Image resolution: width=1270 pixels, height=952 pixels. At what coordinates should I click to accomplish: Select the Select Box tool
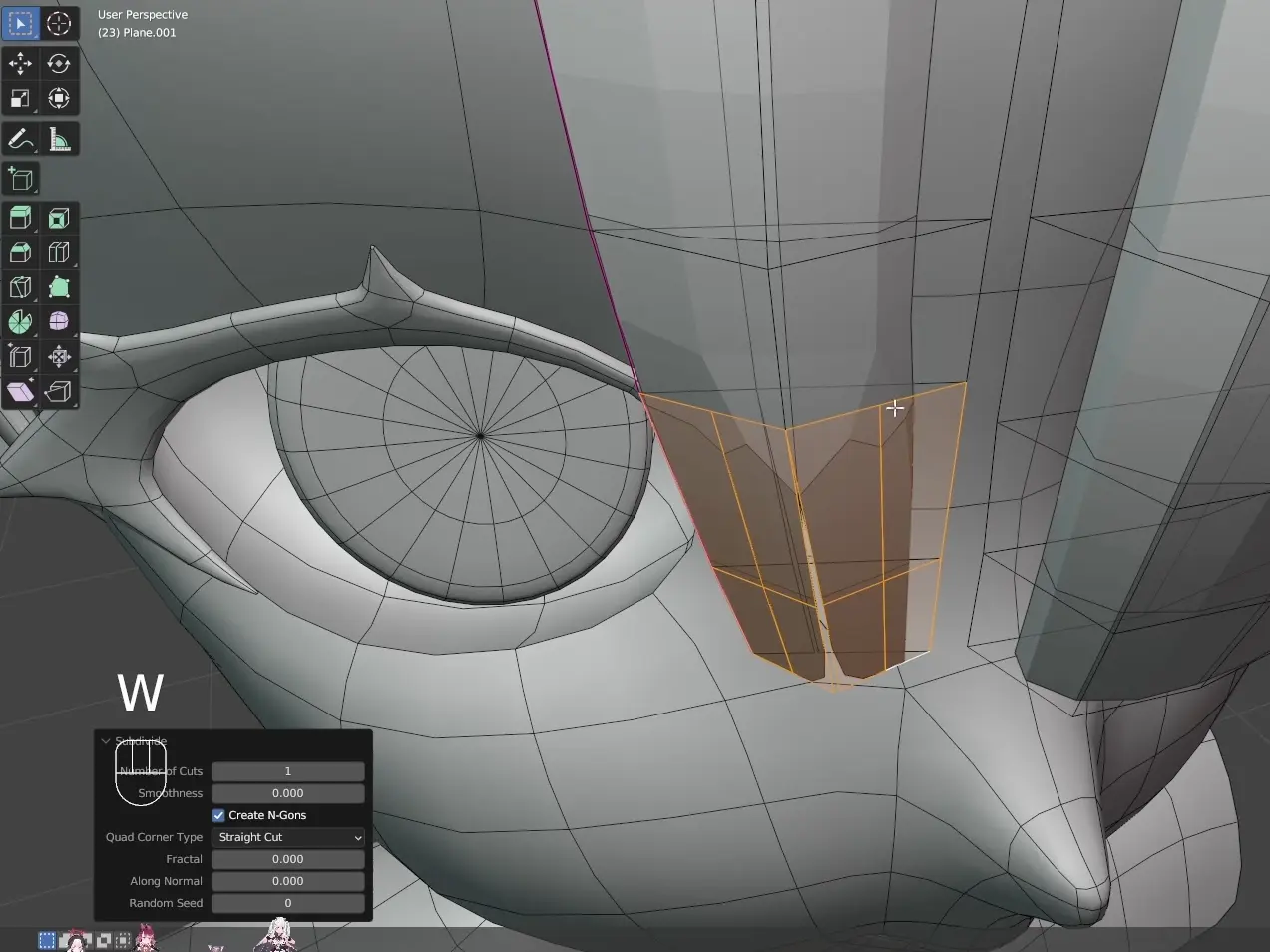pyautogui.click(x=20, y=23)
